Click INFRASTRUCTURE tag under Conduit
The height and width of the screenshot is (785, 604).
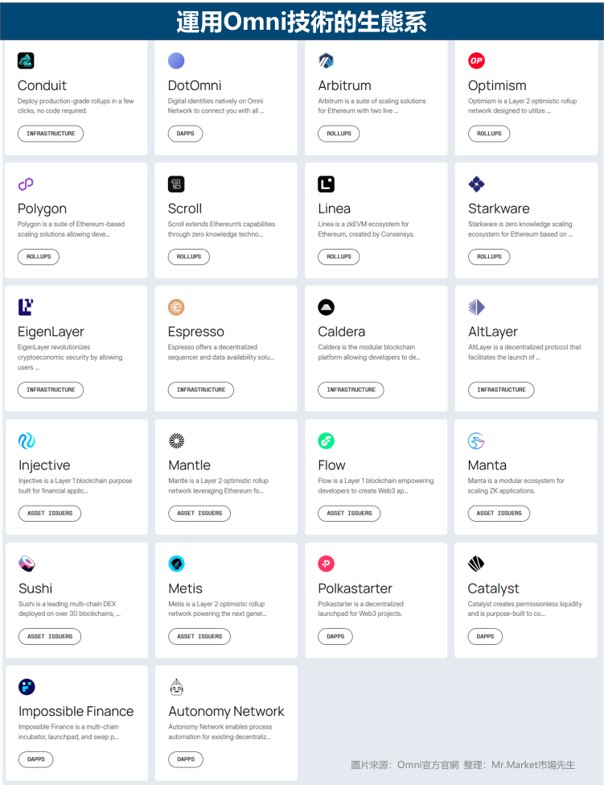(51, 134)
